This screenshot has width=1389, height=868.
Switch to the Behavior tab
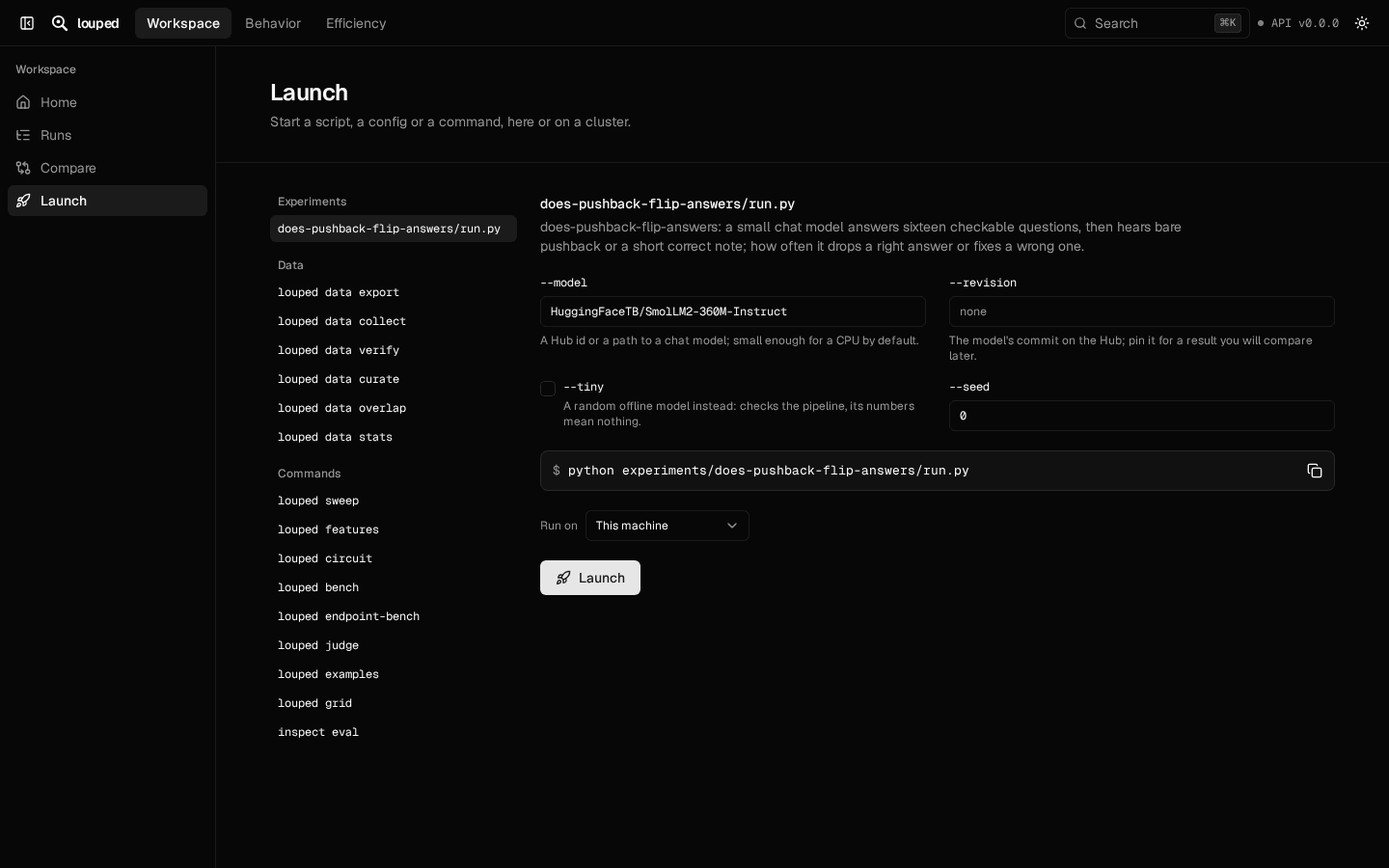273,23
